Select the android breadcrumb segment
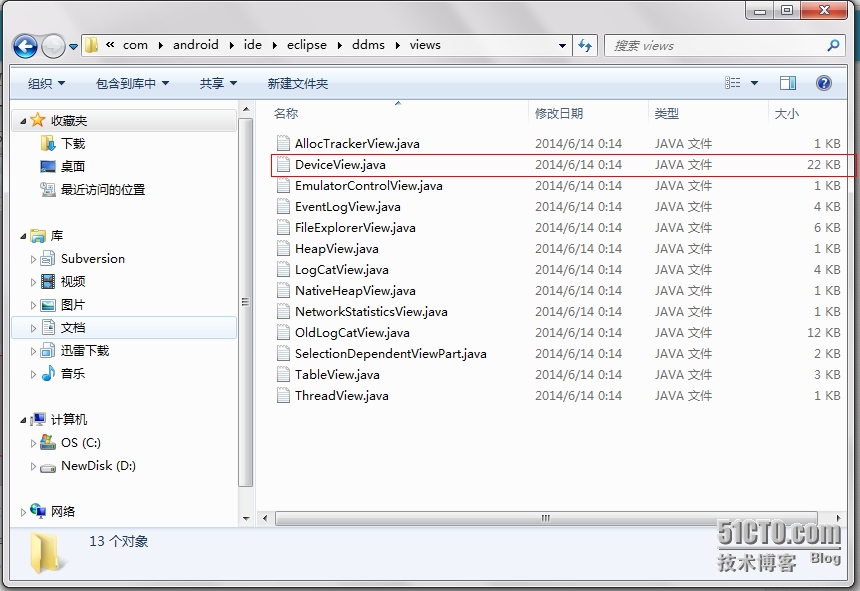The image size is (860, 591). pyautogui.click(x=195, y=45)
